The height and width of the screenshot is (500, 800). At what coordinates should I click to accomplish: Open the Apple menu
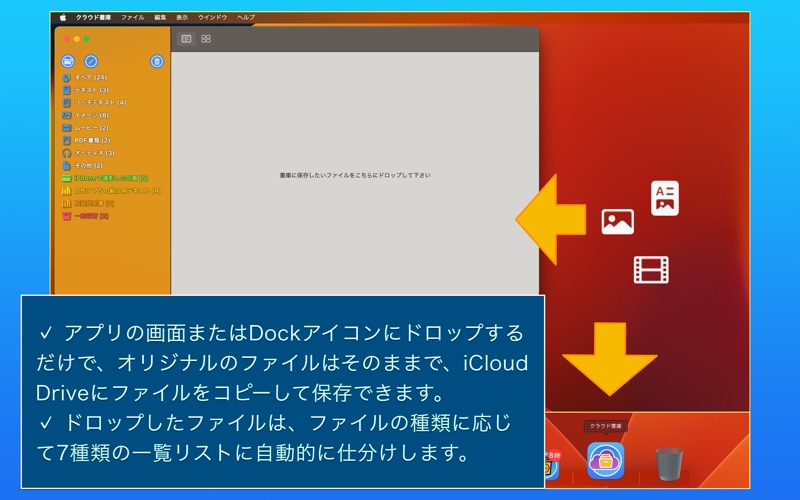(63, 17)
